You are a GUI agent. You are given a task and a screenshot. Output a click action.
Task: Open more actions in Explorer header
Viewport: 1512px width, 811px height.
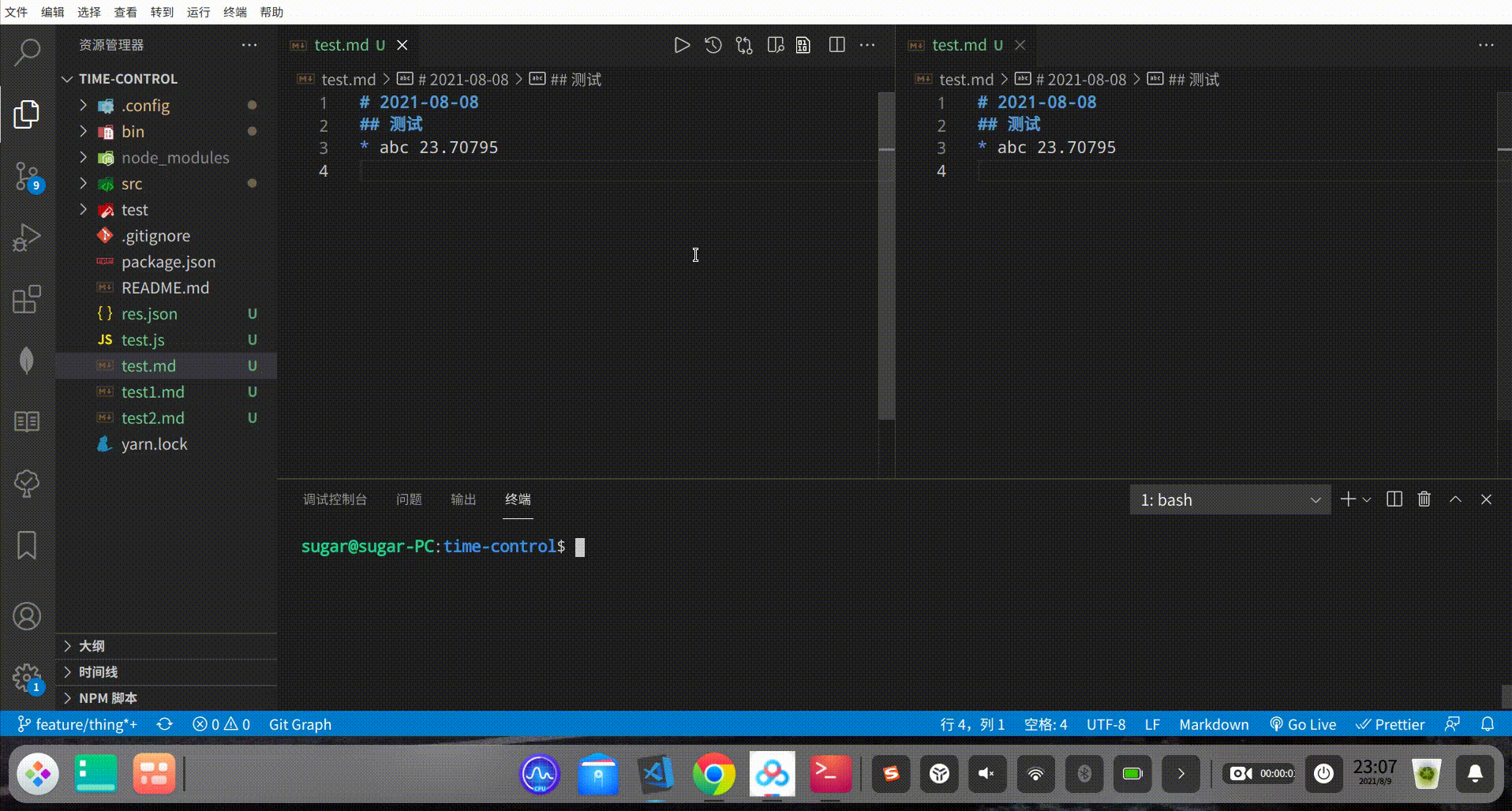coord(249,45)
